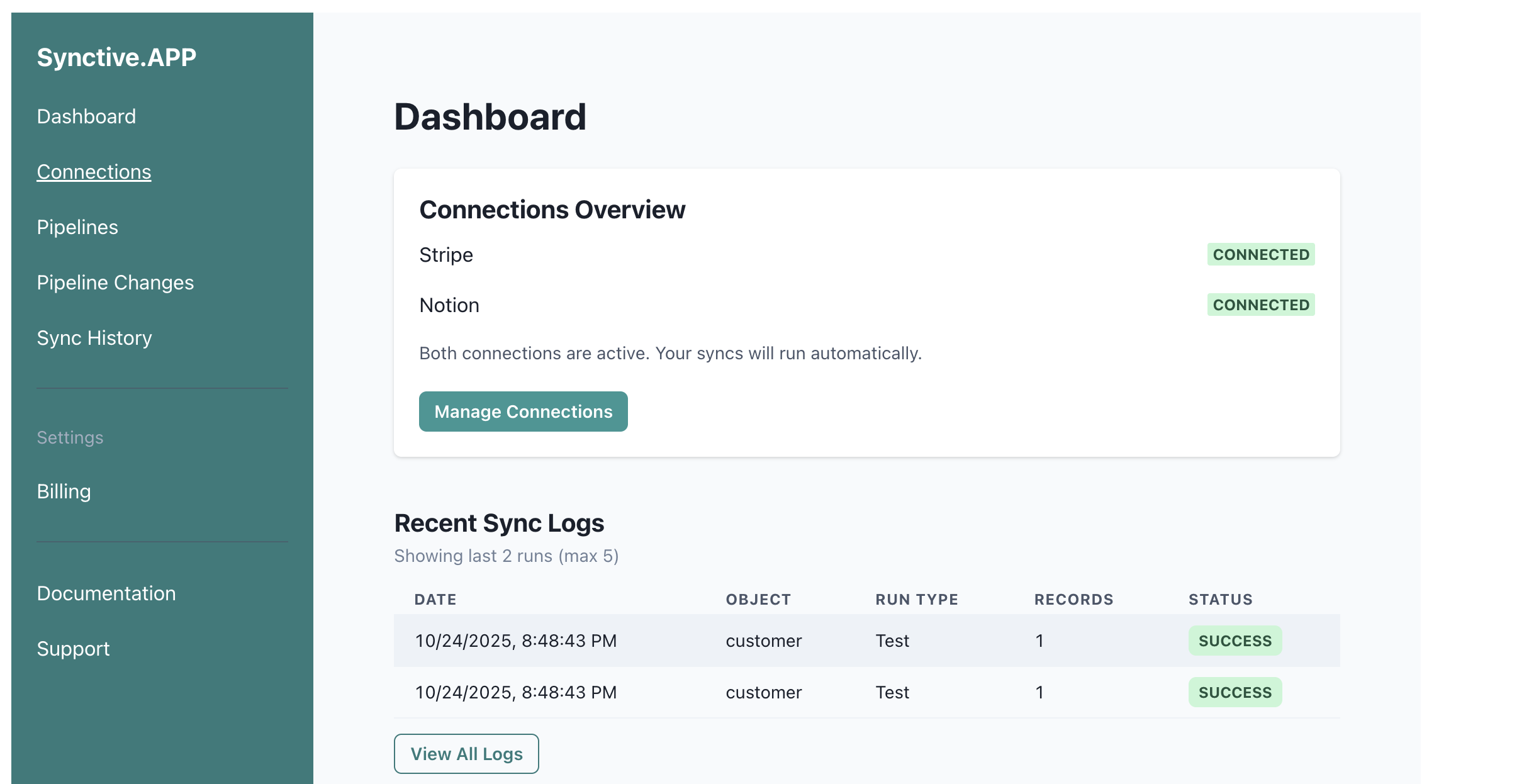Click the Connections Overview heading

coord(552,210)
